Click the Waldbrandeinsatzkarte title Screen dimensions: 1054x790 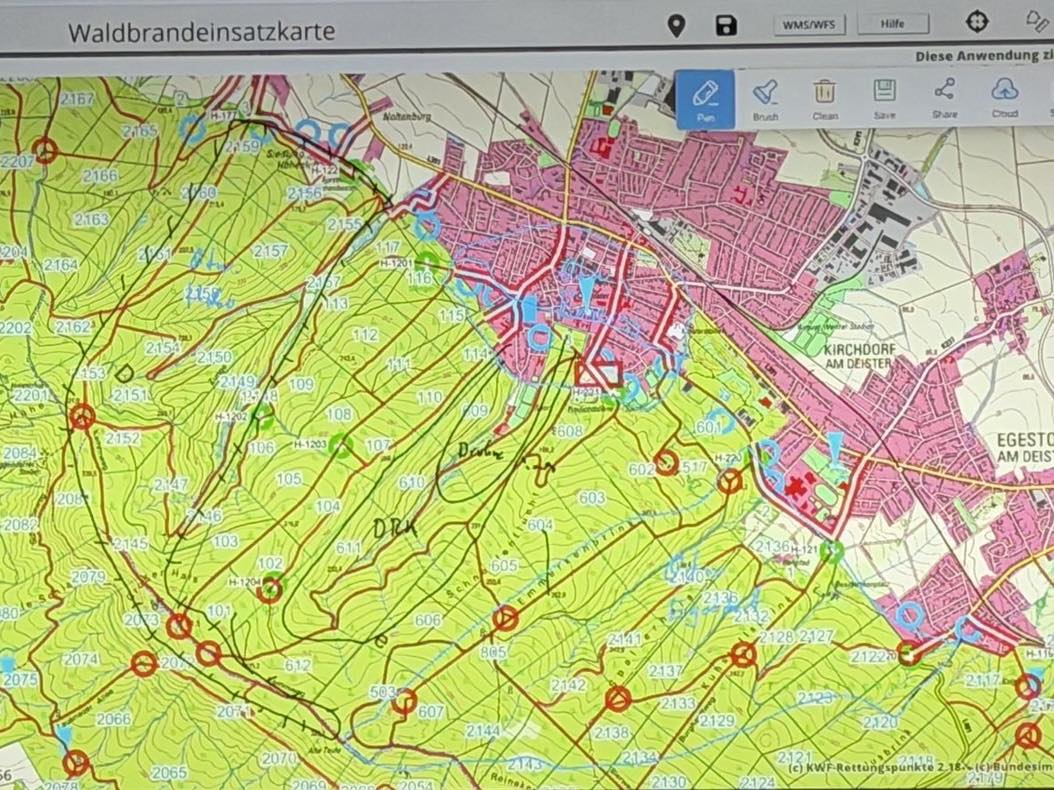(x=201, y=32)
